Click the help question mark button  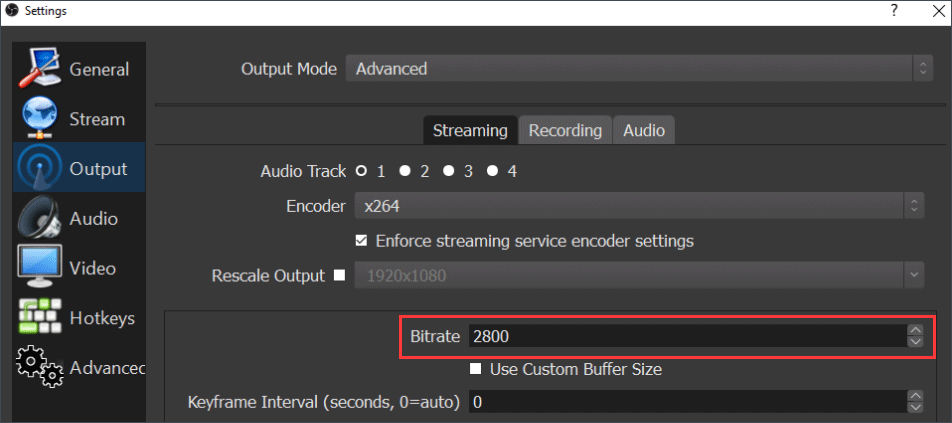[892, 10]
